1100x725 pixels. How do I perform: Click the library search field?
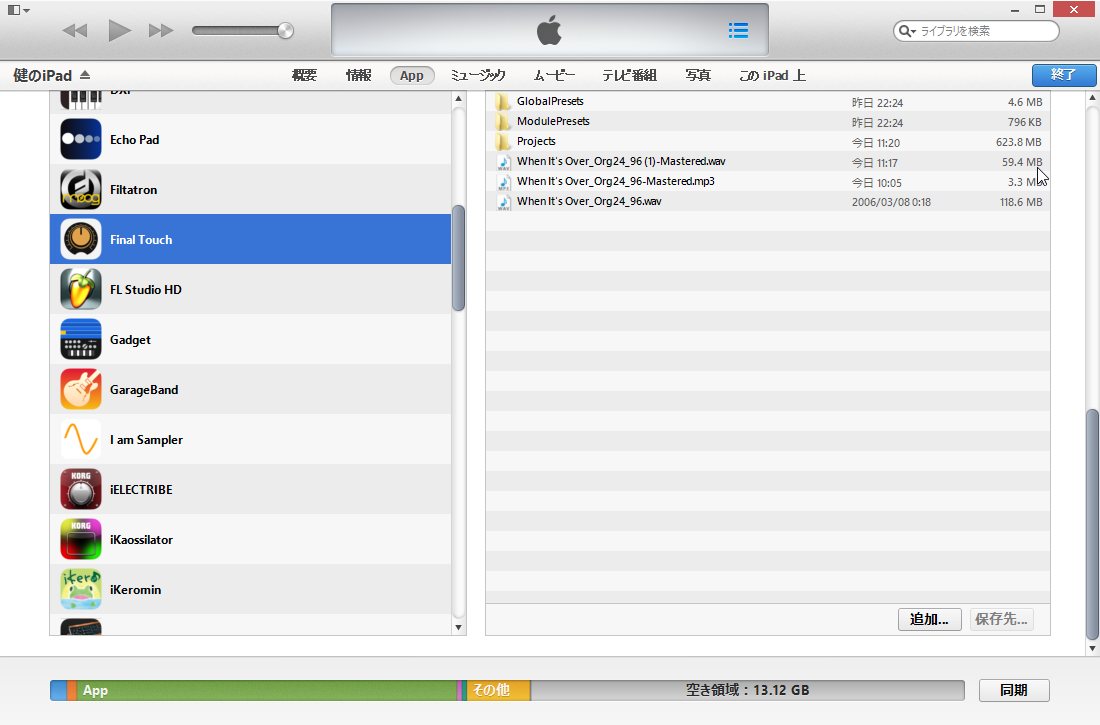coord(976,31)
